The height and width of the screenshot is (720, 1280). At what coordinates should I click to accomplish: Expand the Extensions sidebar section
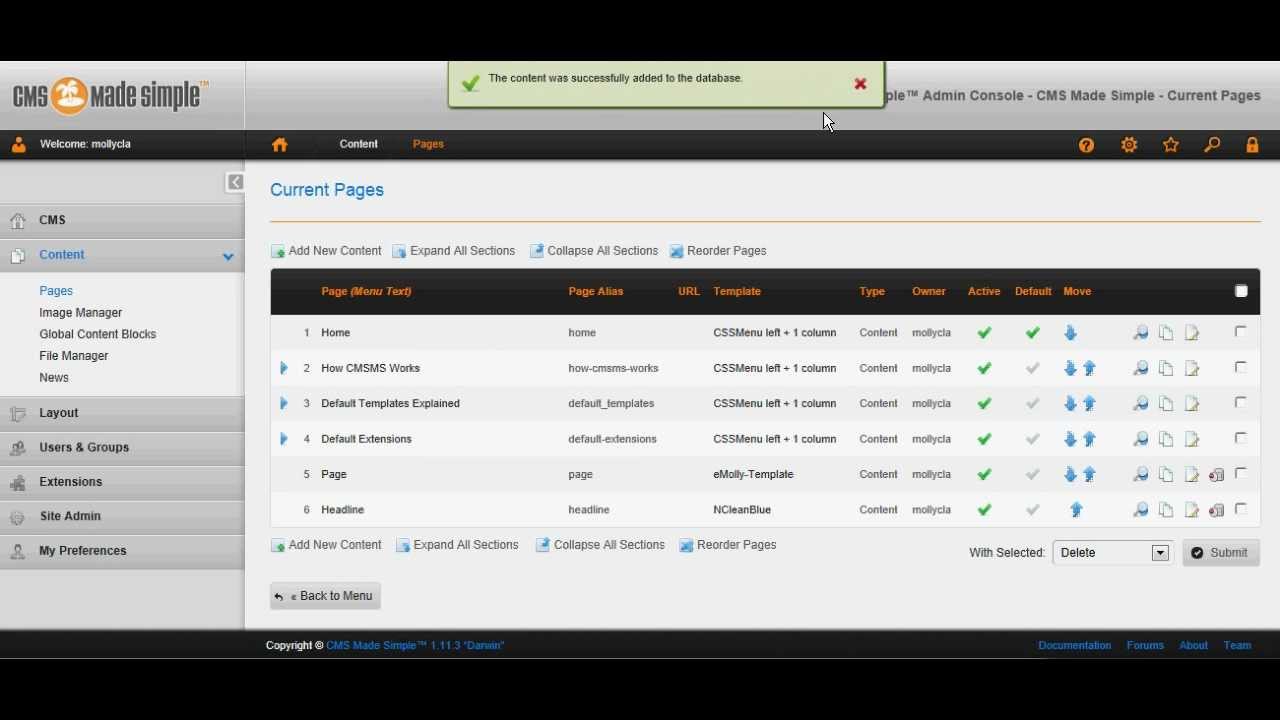122,482
